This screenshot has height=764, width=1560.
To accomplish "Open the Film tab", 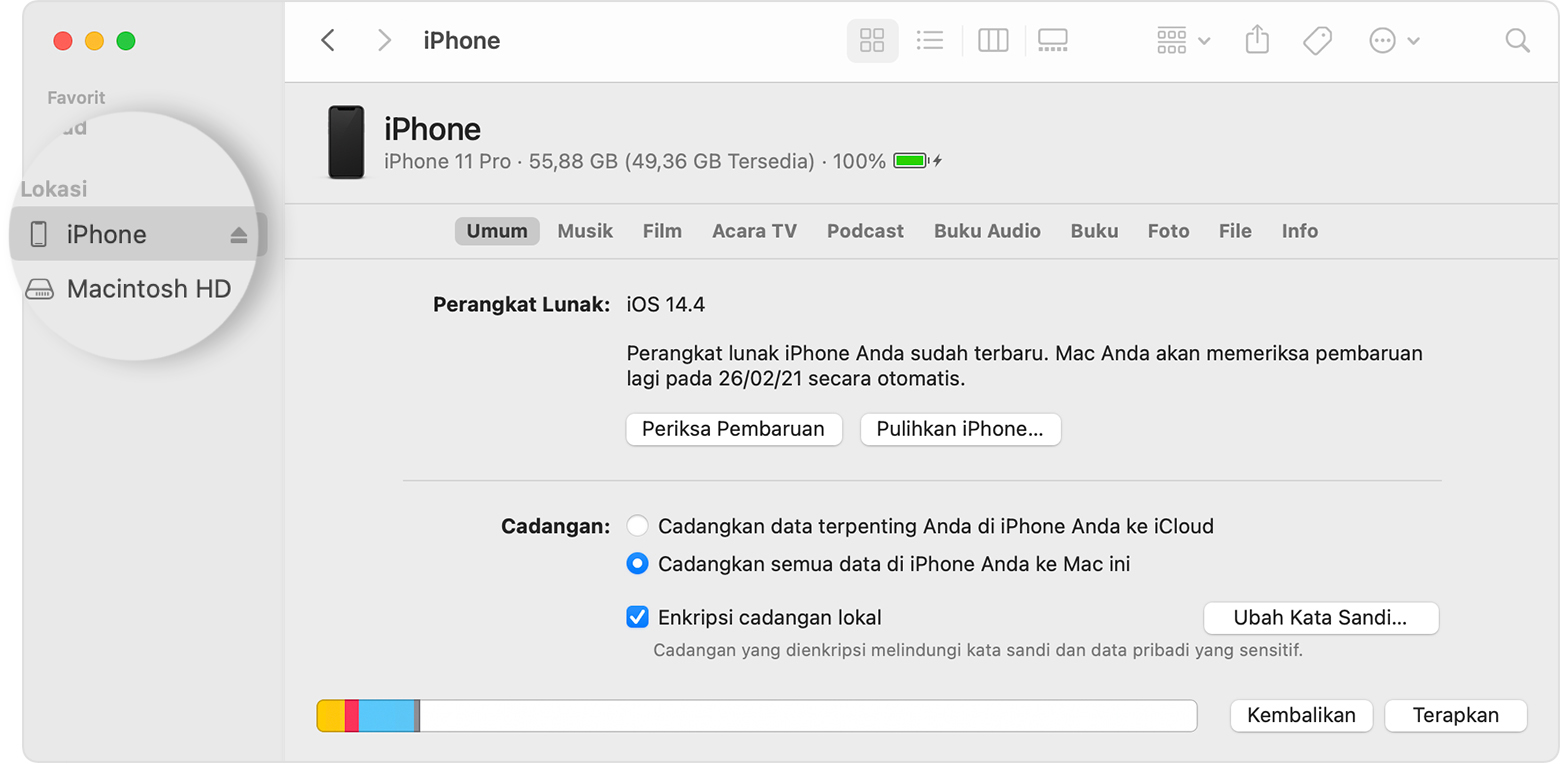I will pyautogui.click(x=662, y=231).
